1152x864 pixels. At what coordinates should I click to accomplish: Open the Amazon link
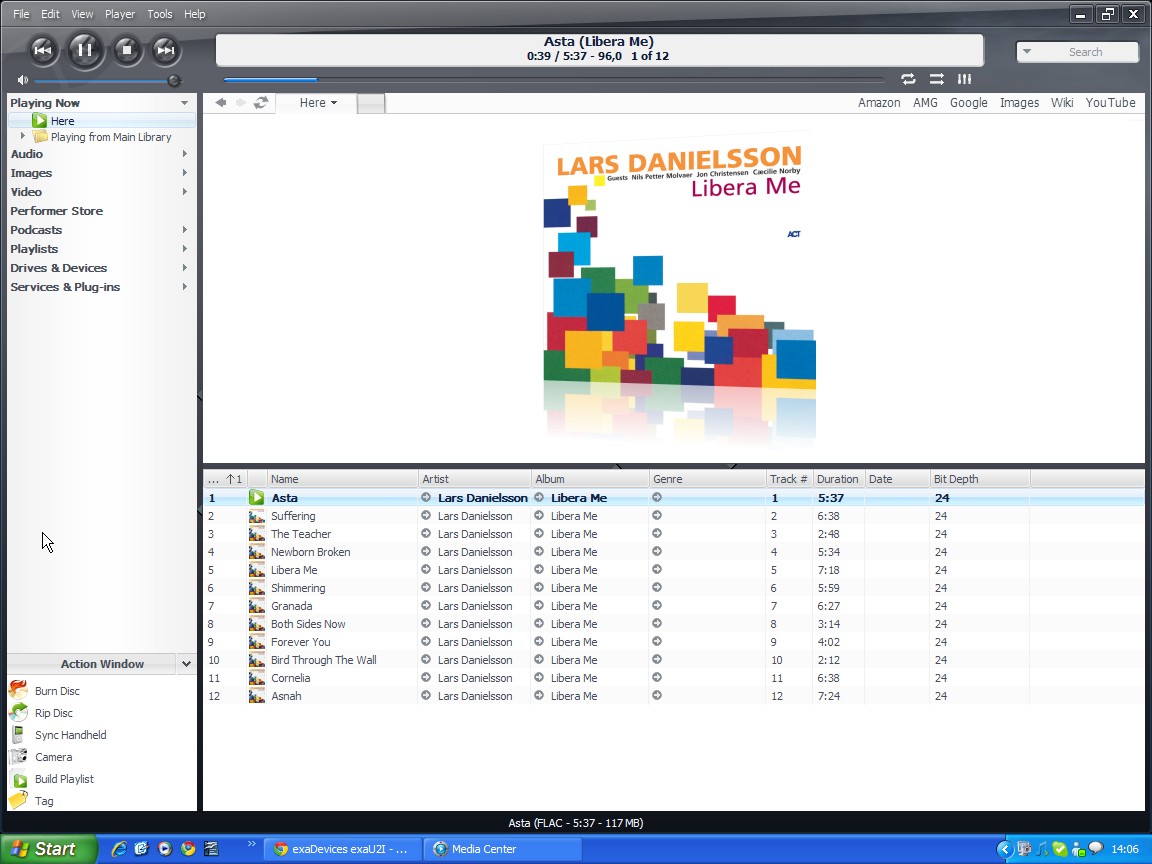pos(879,103)
